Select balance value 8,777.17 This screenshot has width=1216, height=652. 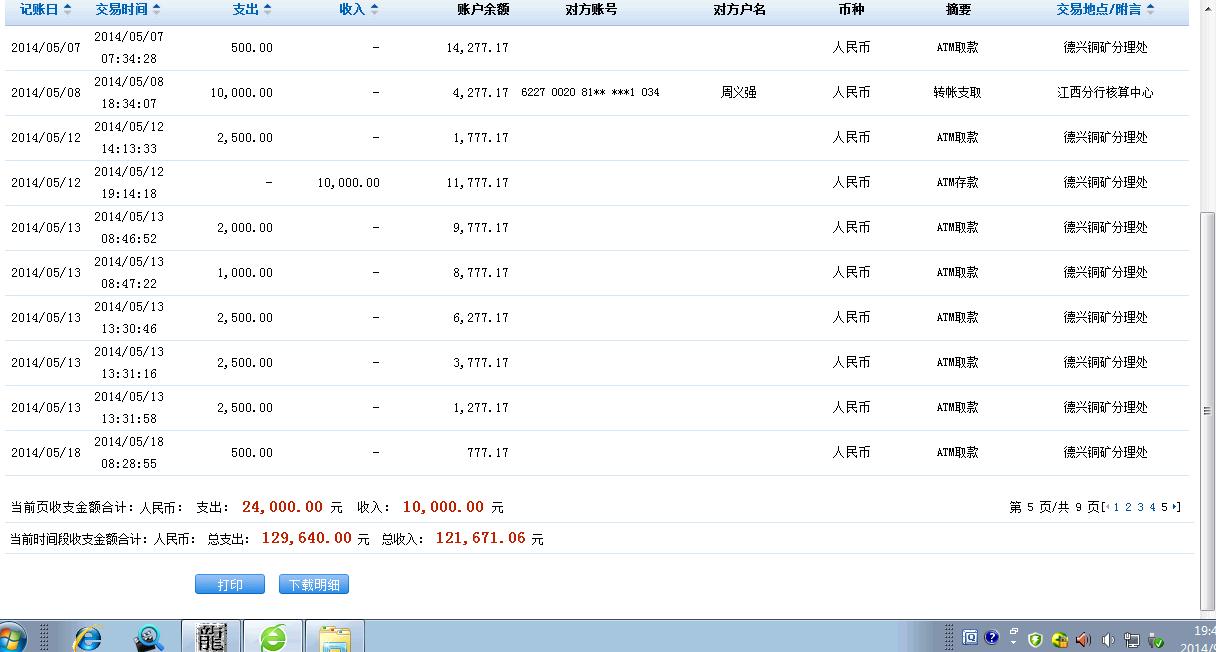point(481,273)
